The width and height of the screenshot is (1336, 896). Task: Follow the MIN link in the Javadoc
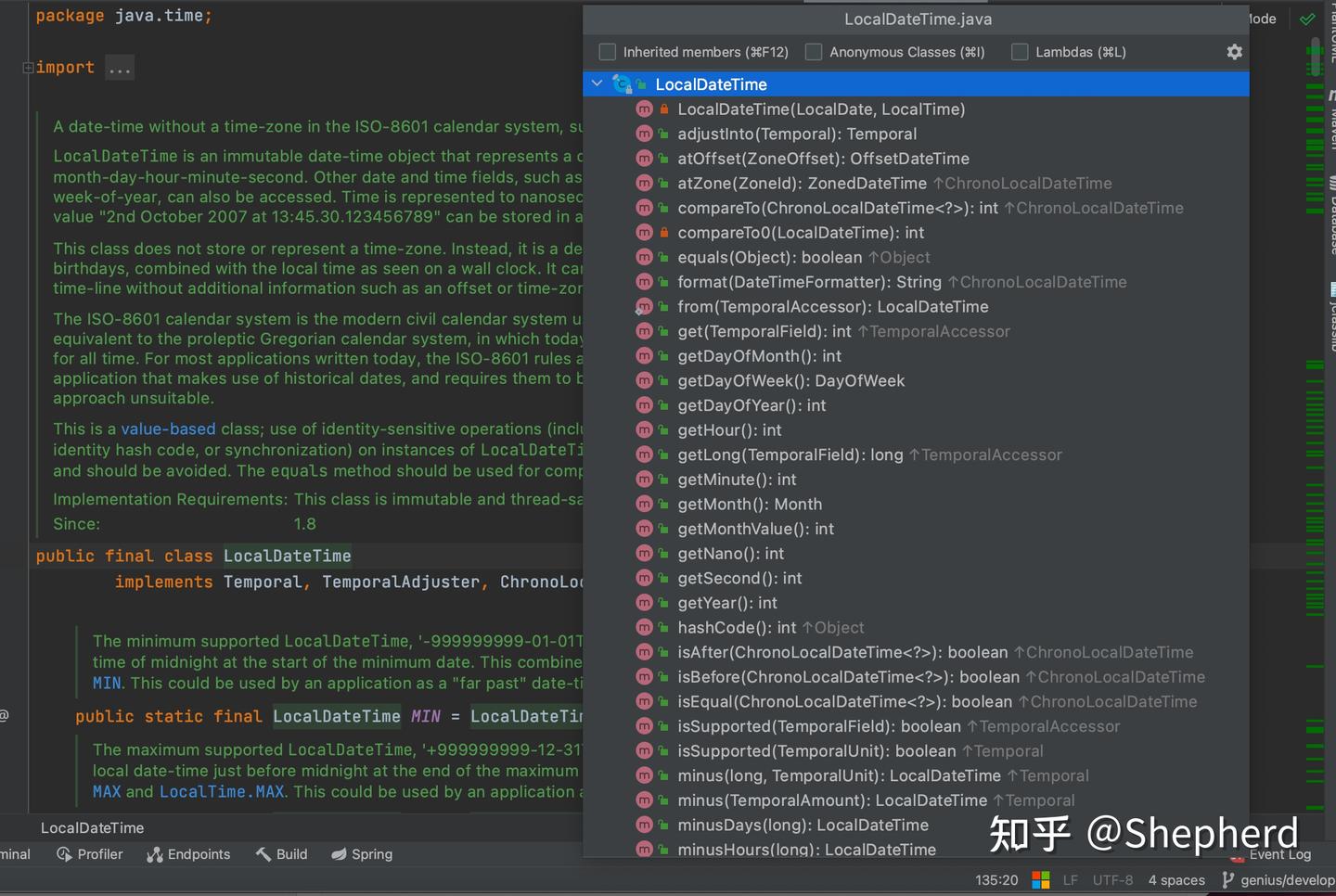pos(107,684)
